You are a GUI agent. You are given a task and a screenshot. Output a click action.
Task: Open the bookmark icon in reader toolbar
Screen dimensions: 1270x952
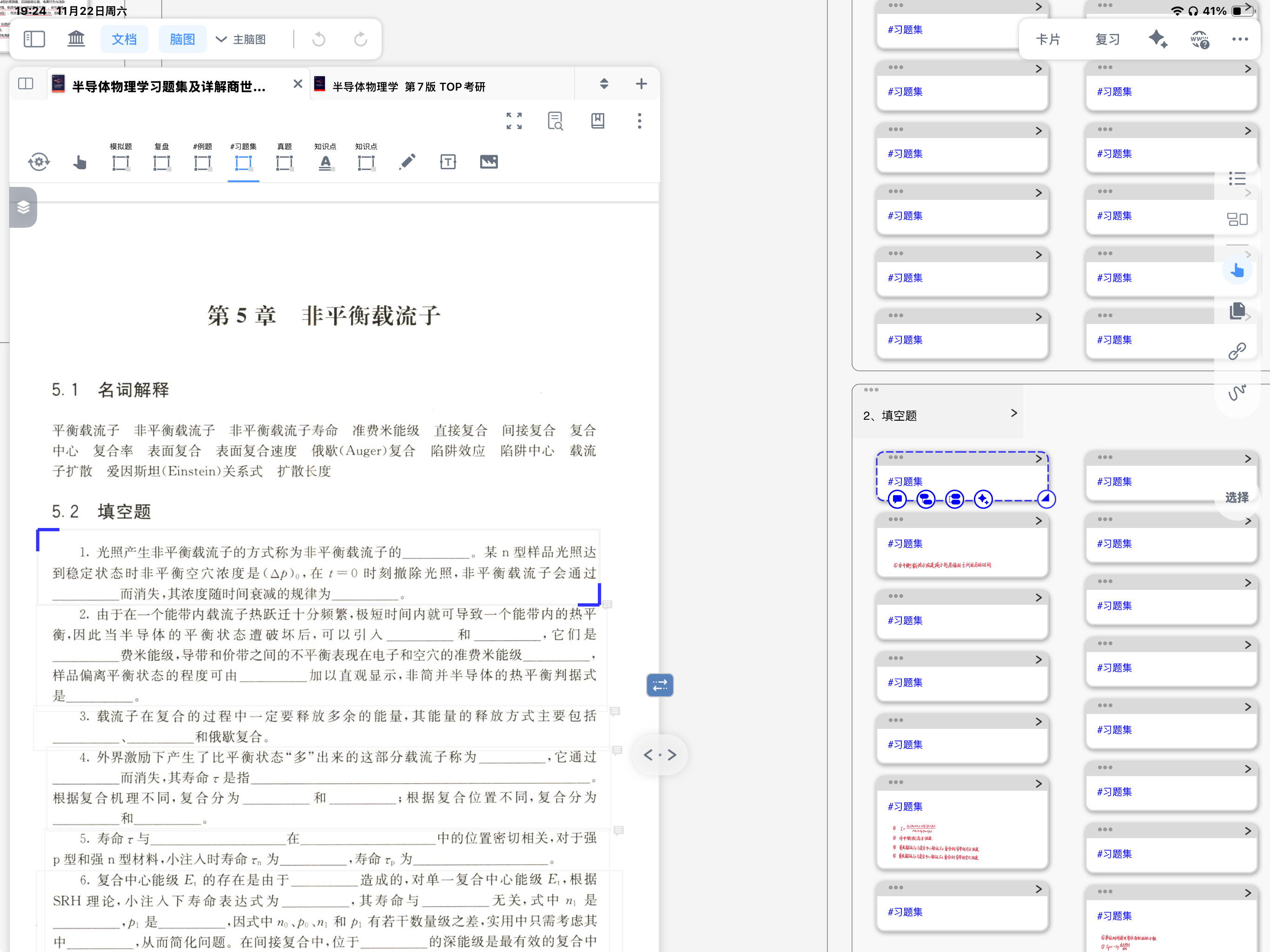tap(598, 120)
